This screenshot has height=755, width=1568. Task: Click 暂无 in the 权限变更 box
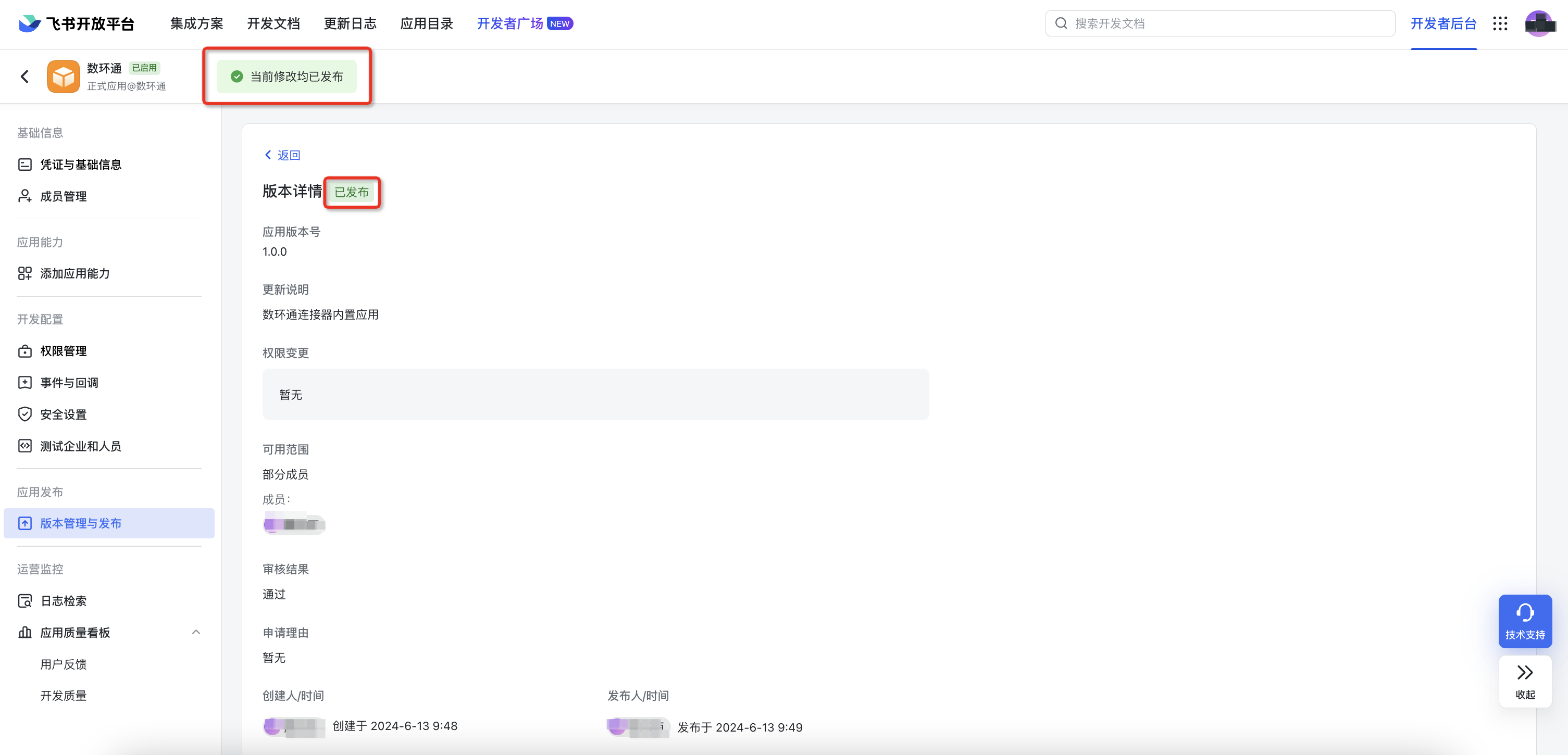[x=290, y=395]
